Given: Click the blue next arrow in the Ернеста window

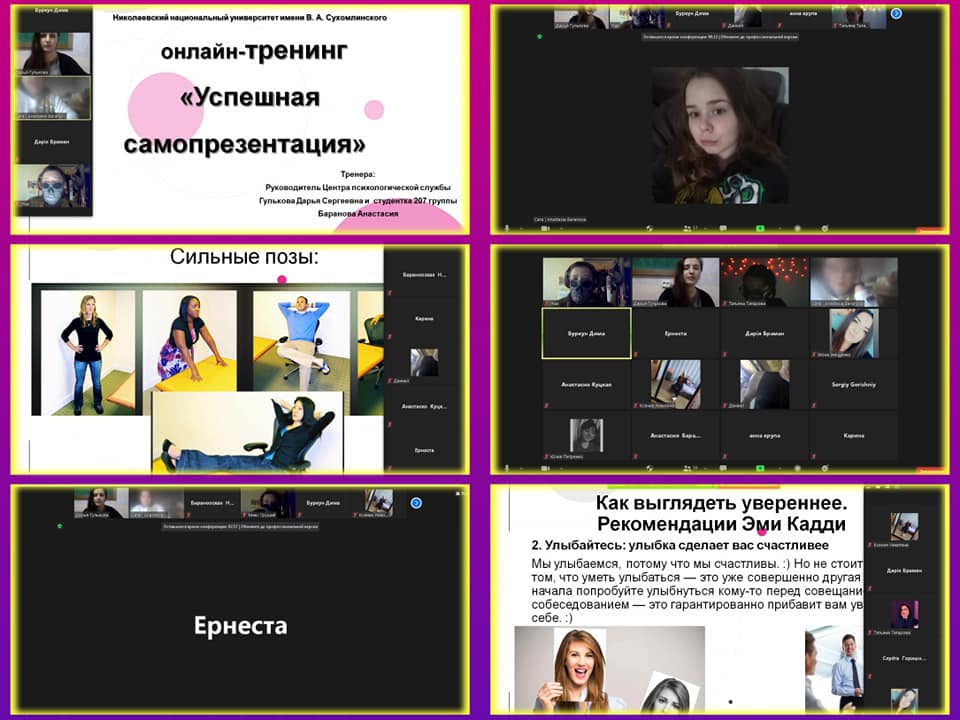Looking at the screenshot, I should coord(416,503).
